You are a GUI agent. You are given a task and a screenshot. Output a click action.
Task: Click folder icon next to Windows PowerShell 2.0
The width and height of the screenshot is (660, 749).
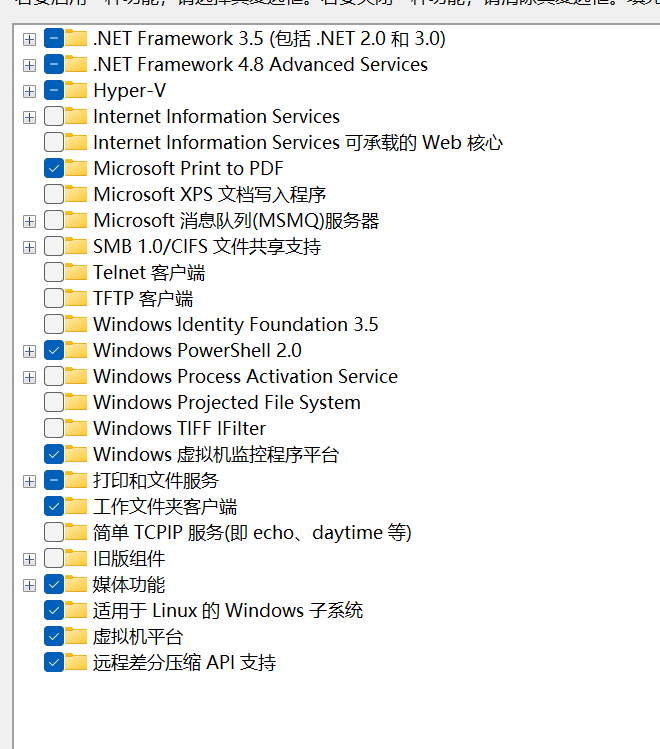[x=76, y=350]
